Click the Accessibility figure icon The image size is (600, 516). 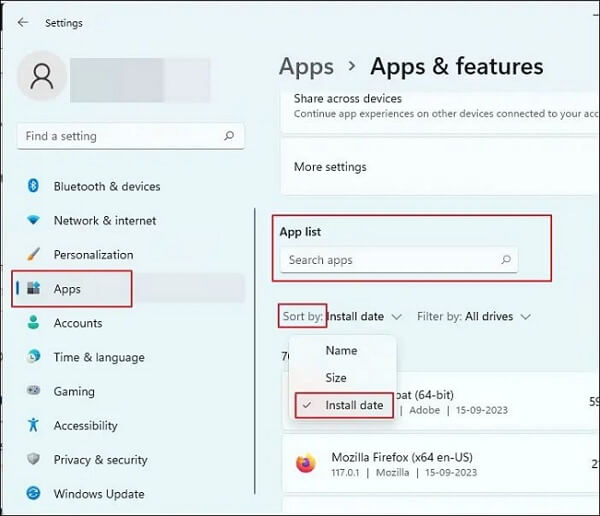click(33, 425)
